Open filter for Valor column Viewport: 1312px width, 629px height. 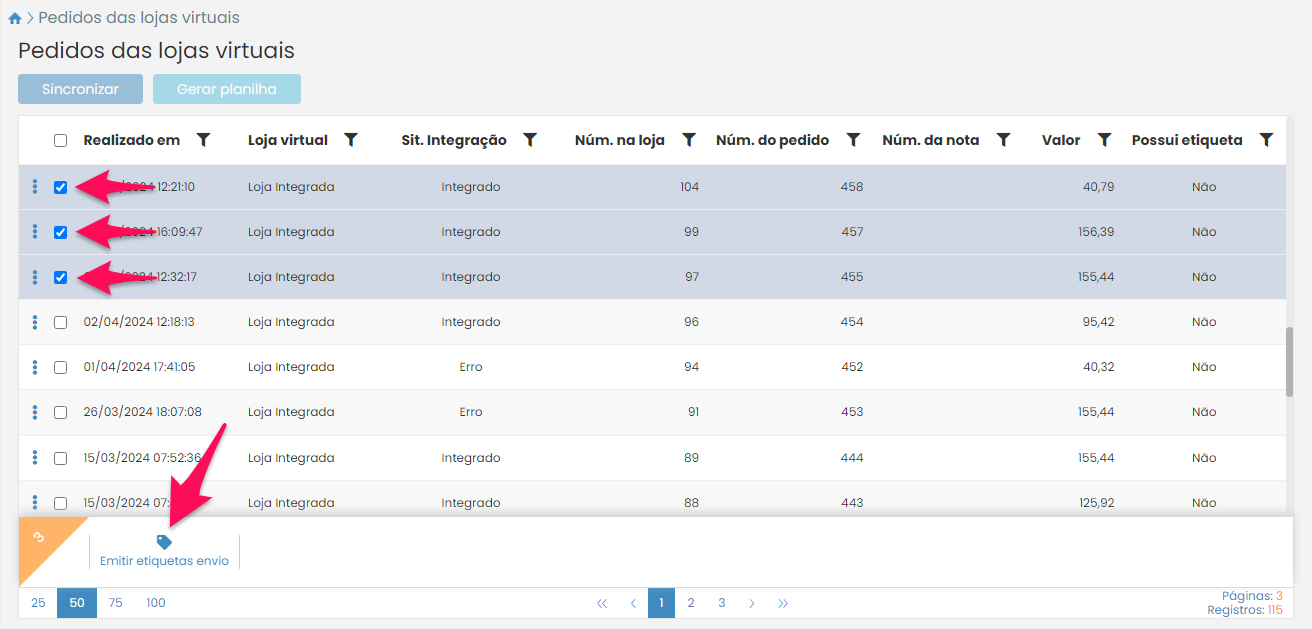(1104, 140)
